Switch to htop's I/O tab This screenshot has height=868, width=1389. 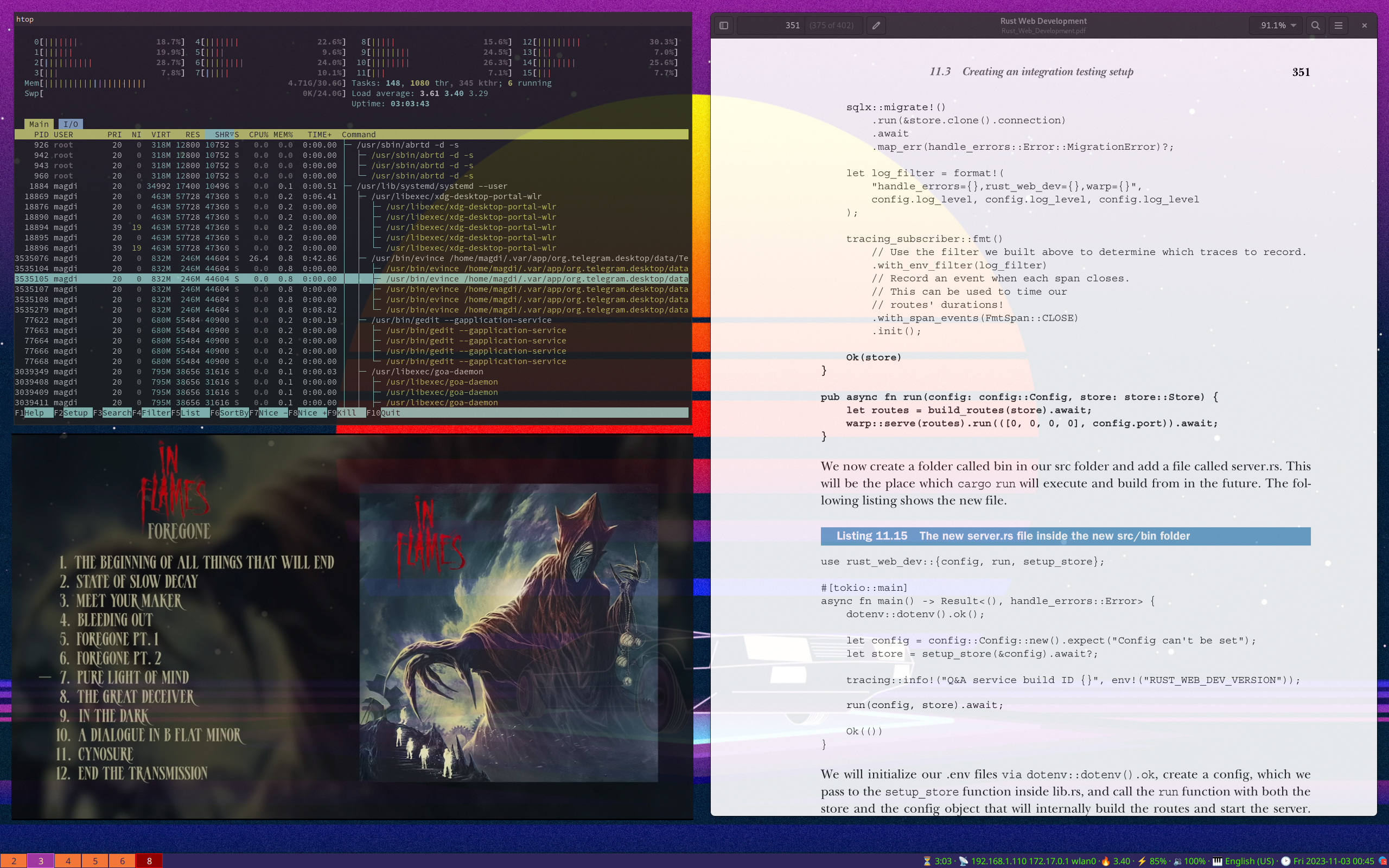[71, 124]
